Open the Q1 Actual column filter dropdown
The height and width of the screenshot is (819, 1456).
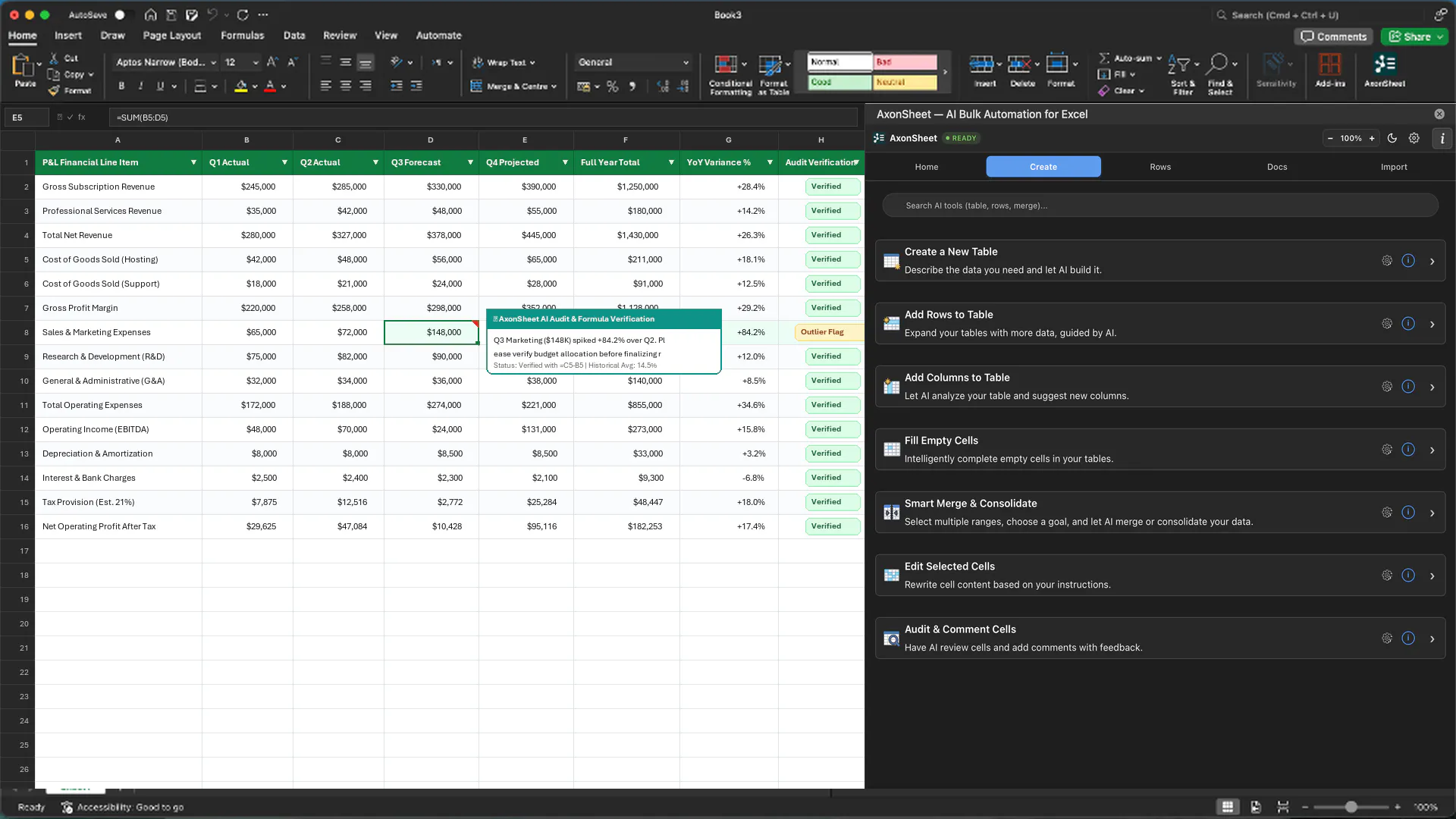284,162
